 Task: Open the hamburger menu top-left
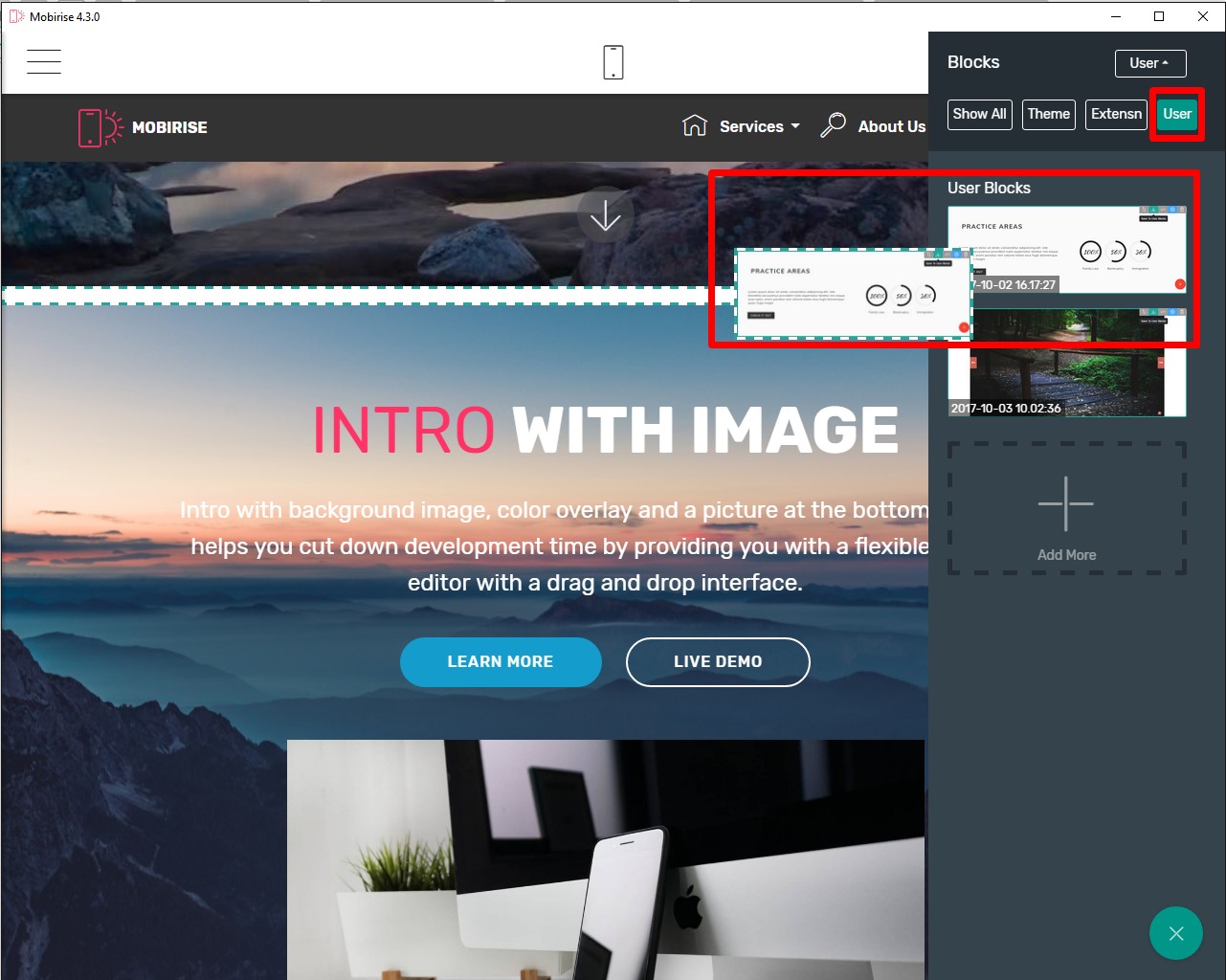click(44, 60)
